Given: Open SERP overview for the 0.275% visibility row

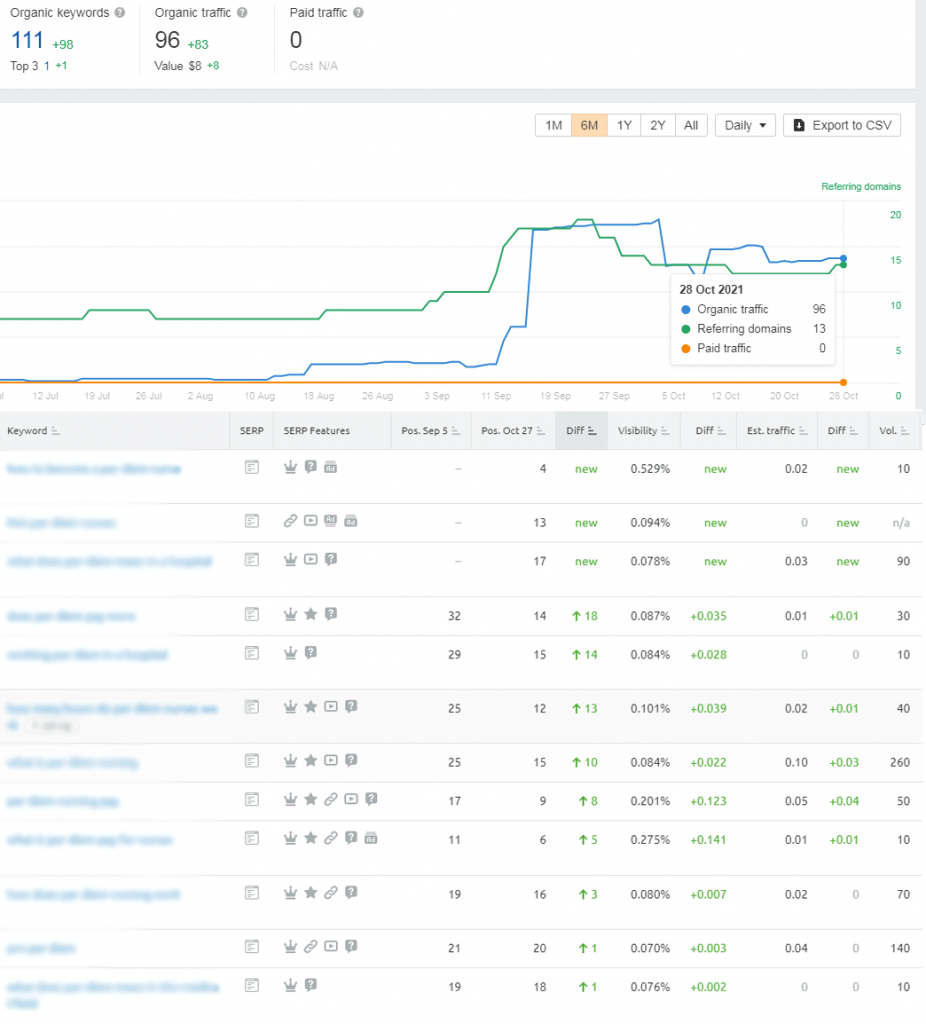Looking at the screenshot, I should click(x=251, y=838).
